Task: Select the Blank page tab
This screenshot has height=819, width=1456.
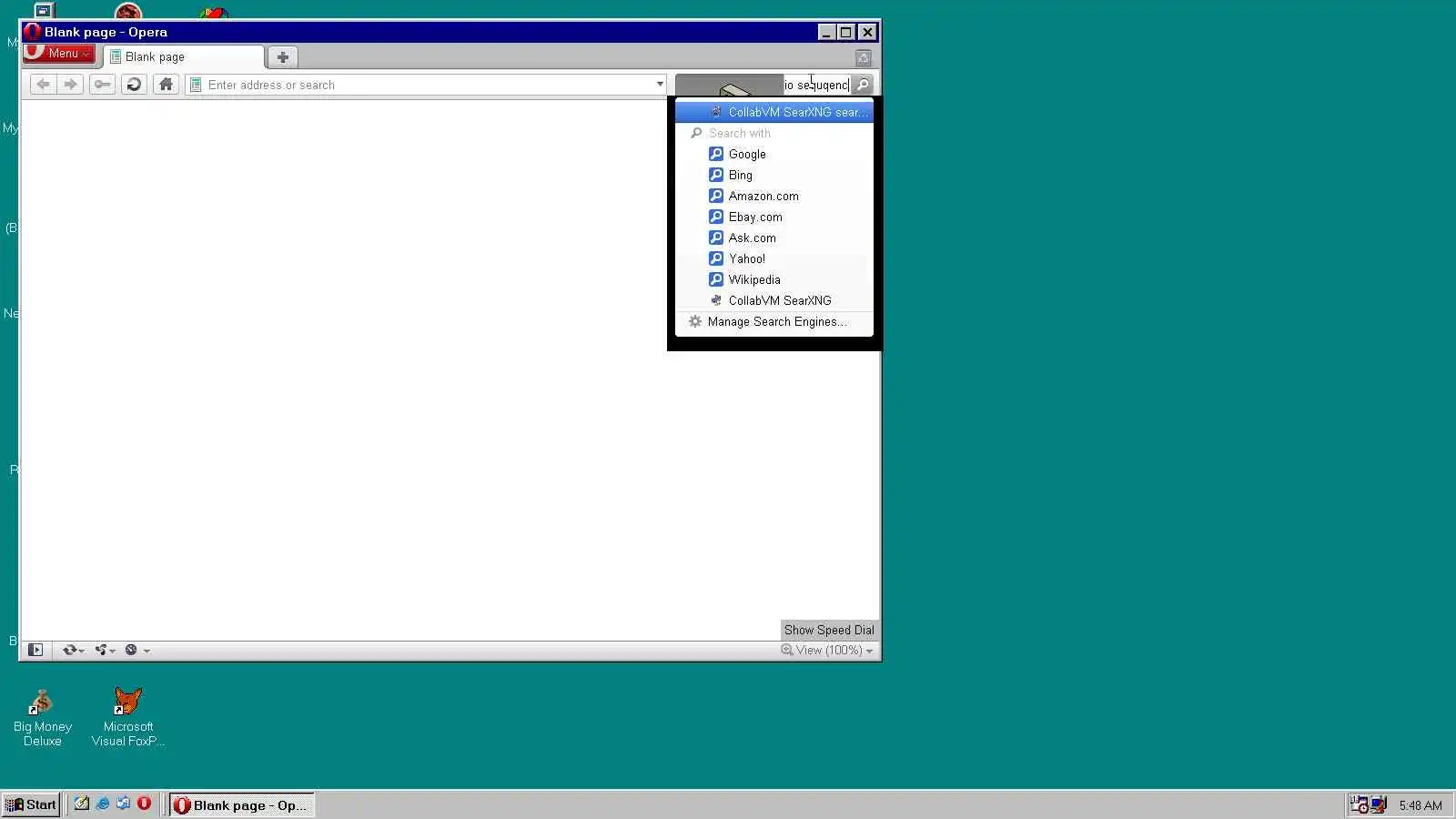Action: tap(184, 56)
